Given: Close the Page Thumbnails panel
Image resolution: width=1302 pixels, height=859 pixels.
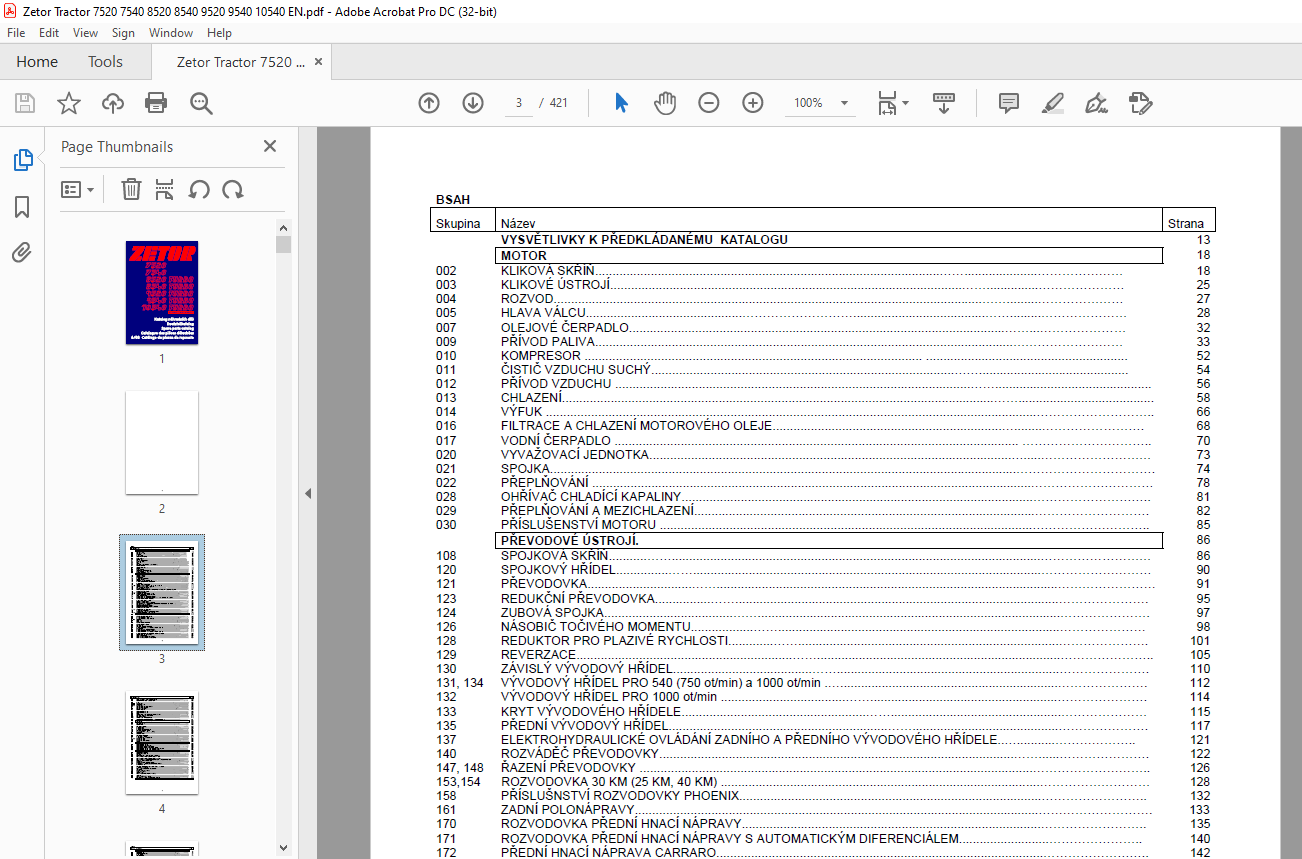Looking at the screenshot, I should point(270,146).
